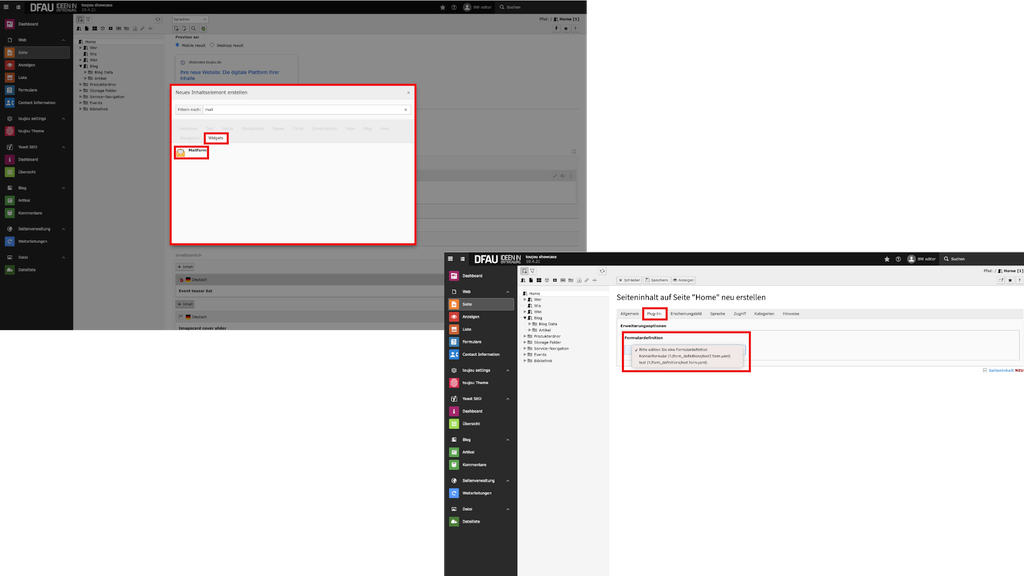Open the Erscheinungsbild tab
Image resolution: width=1024 pixels, height=576 pixels.
coord(686,313)
